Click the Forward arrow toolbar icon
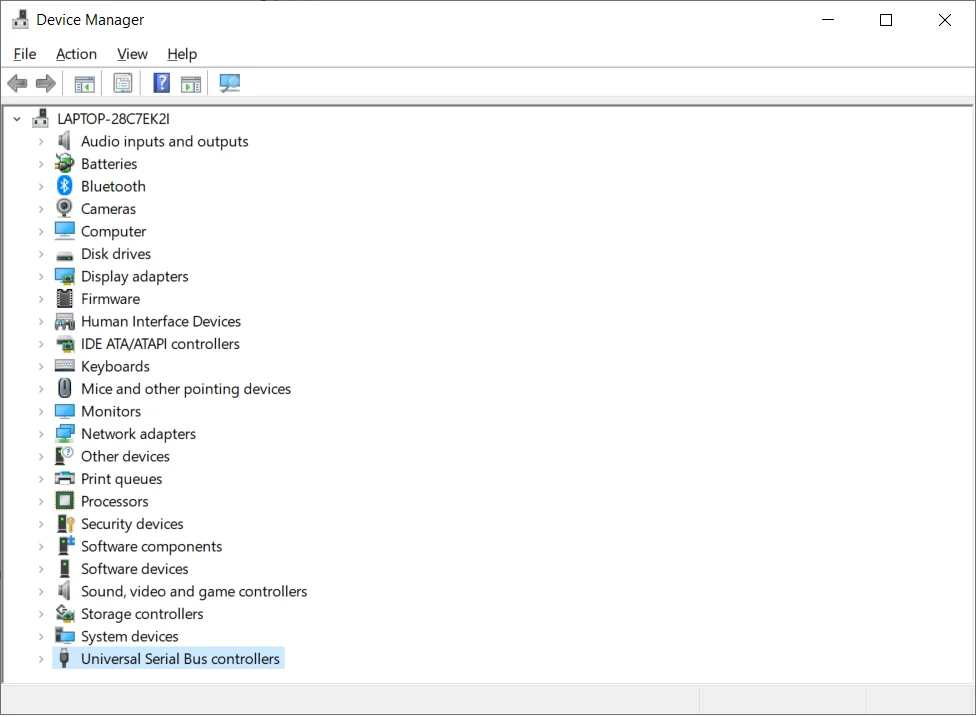Screen dimensions: 976x717 coord(45,83)
